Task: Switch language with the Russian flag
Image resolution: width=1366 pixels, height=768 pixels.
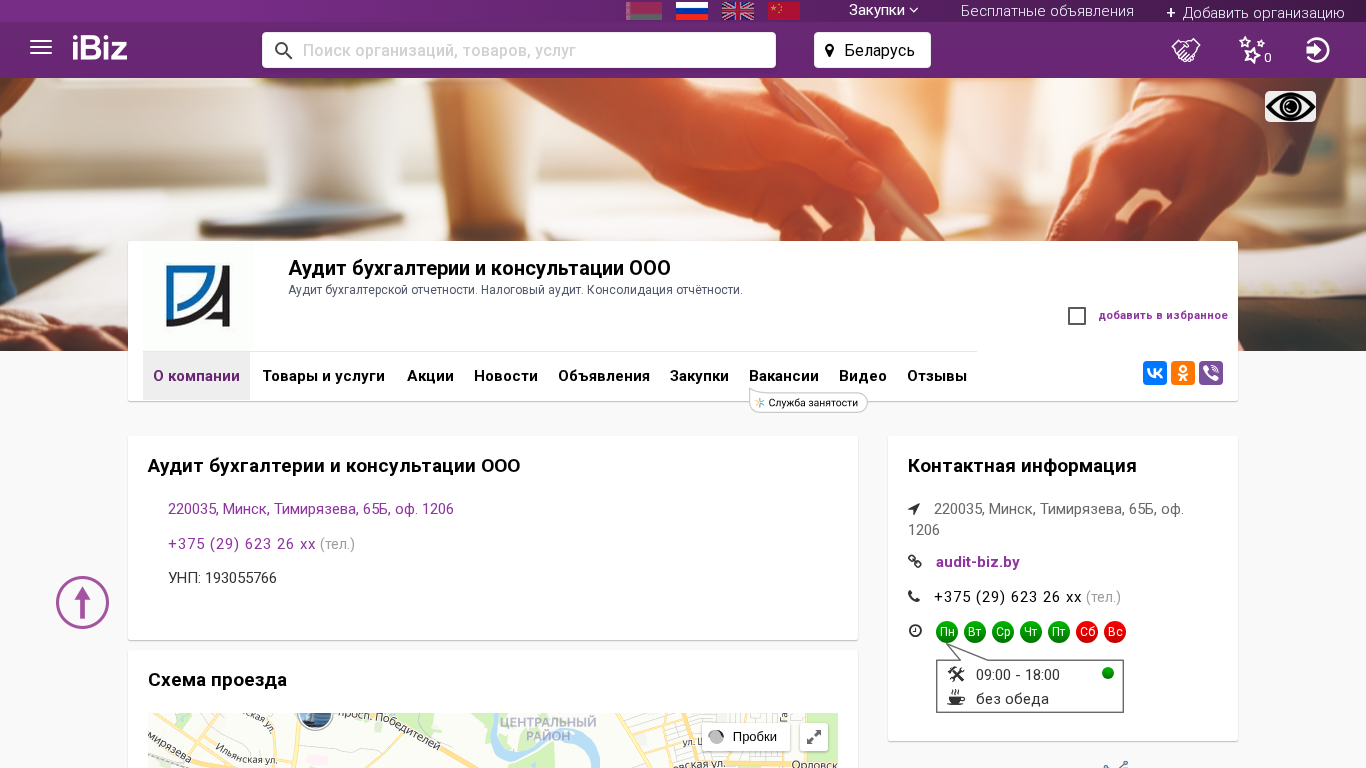Action: click(x=691, y=11)
